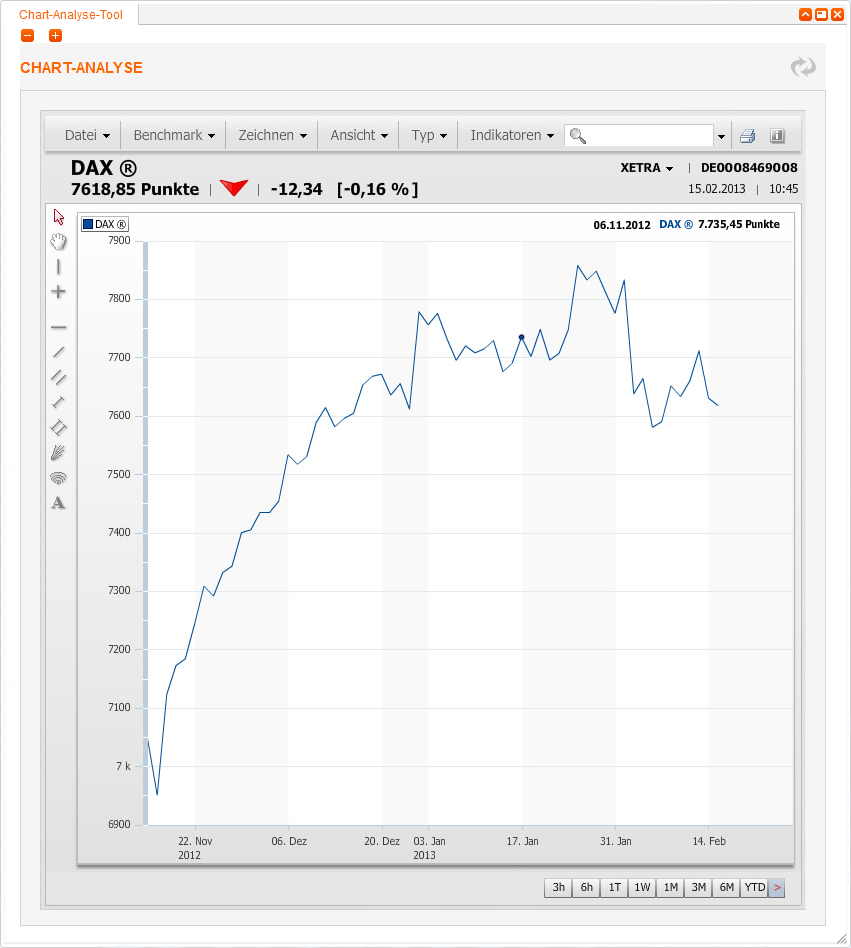The height and width of the screenshot is (948, 851).
Task: Pick the text annotation A tool
Action: point(59,503)
